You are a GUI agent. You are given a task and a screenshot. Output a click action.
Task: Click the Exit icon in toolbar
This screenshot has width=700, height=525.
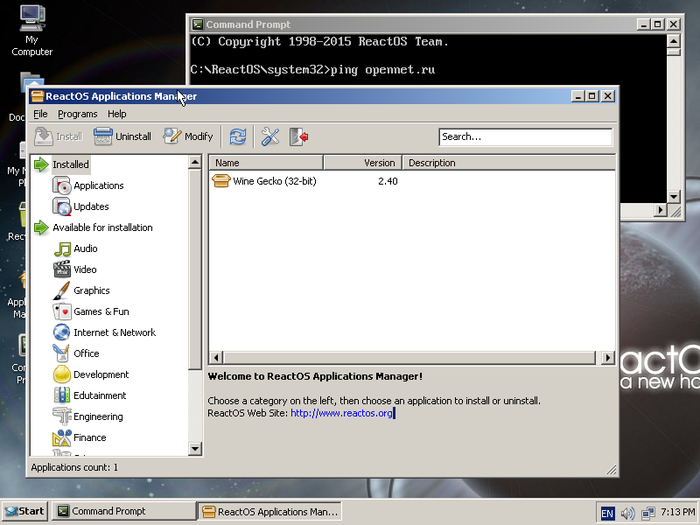point(298,137)
